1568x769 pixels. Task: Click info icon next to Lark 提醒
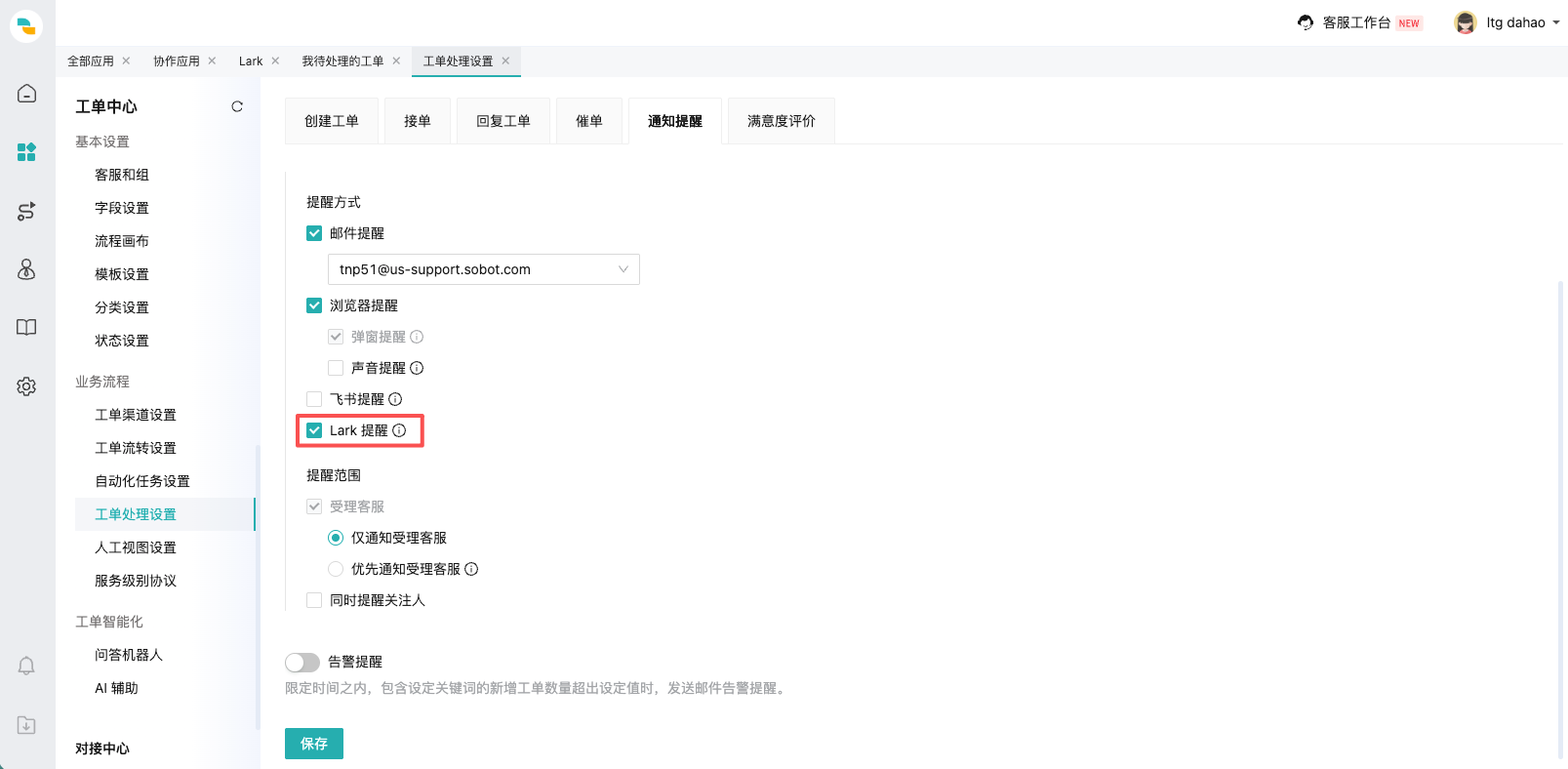click(399, 430)
